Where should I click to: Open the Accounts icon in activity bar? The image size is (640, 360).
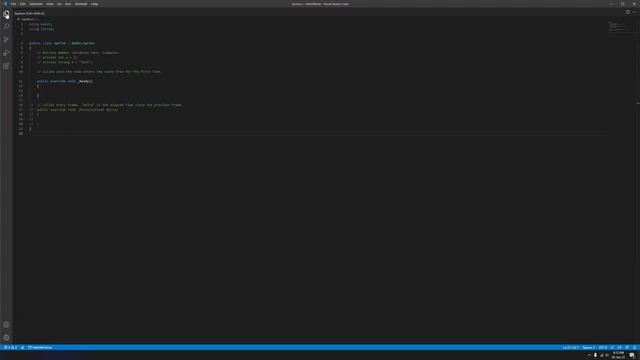tap(6, 325)
